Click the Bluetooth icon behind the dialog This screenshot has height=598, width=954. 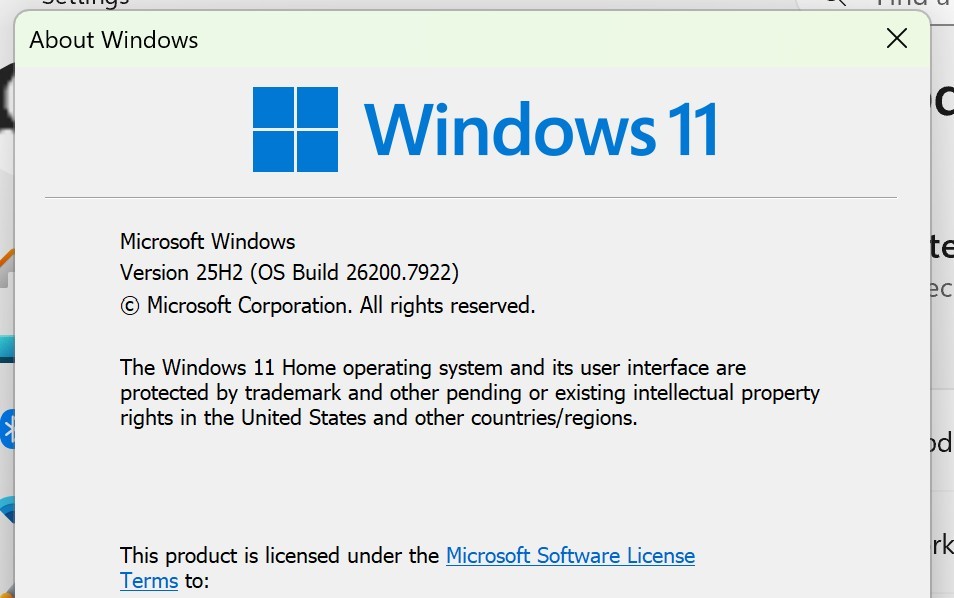(7, 429)
